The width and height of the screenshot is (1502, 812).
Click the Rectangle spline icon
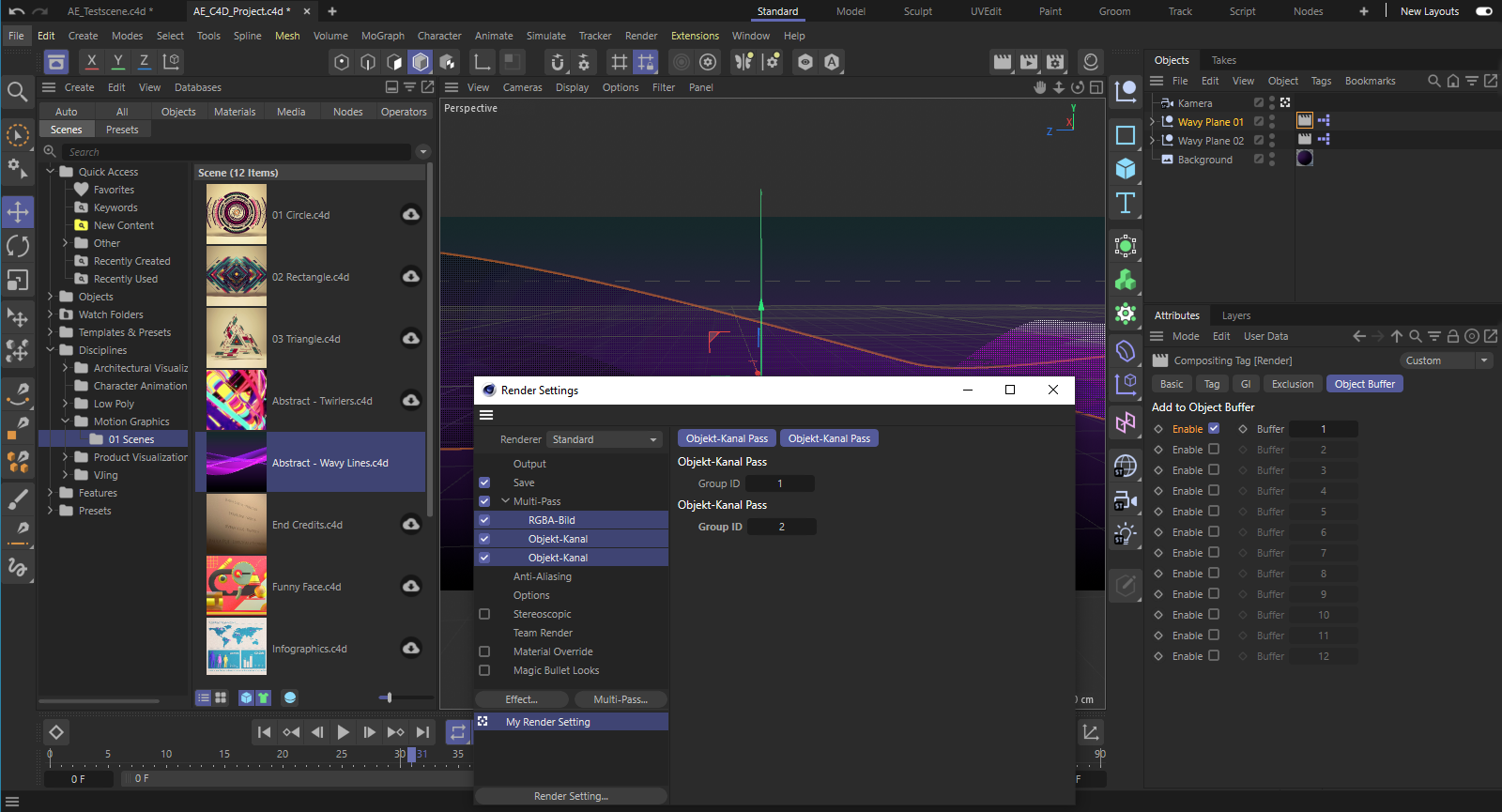coord(1126,134)
